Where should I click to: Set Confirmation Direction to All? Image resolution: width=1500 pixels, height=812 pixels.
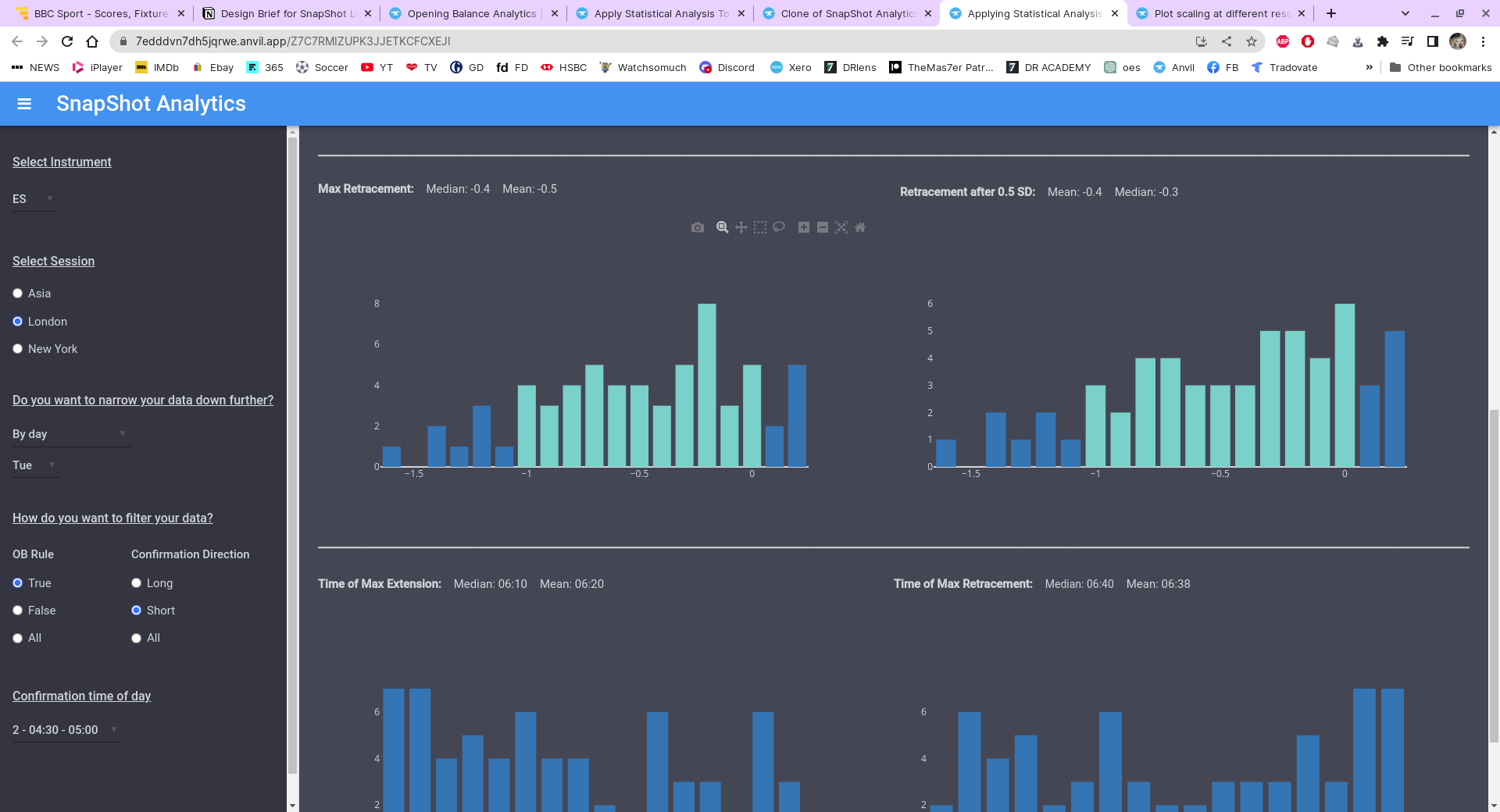[136, 638]
